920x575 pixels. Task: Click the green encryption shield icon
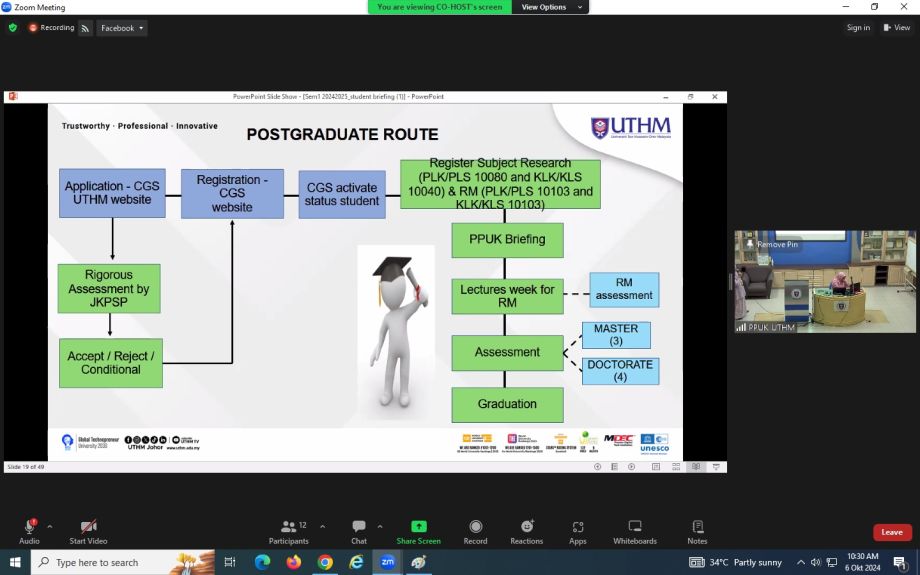tap(13, 28)
